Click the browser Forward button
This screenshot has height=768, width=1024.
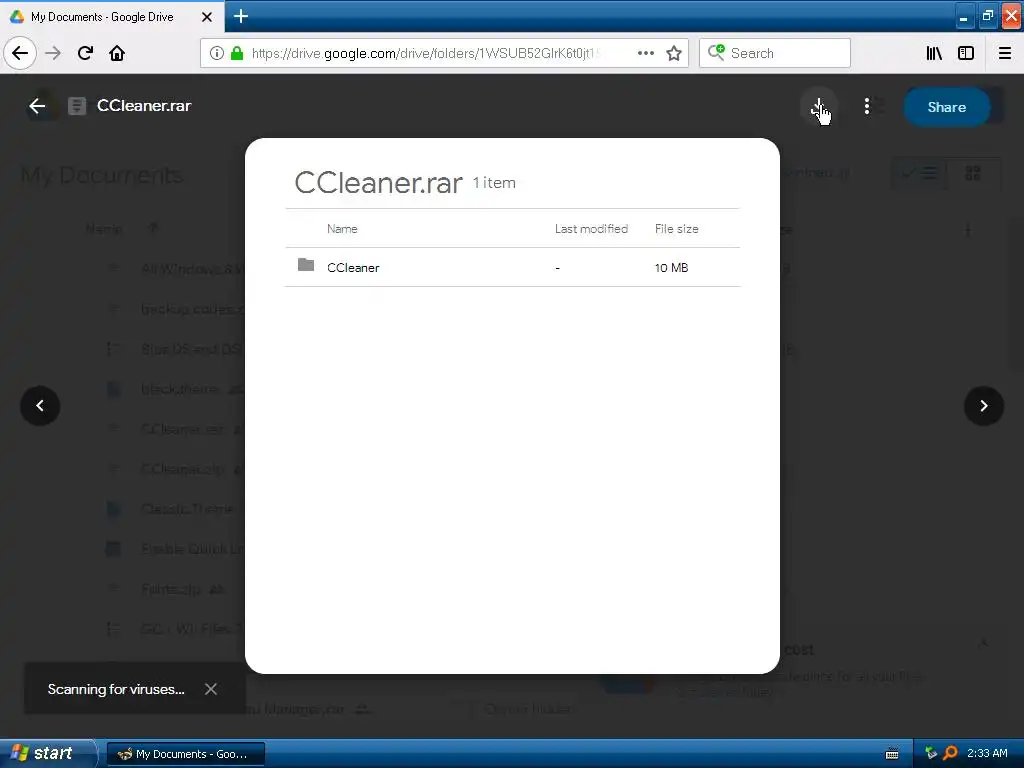click(x=53, y=53)
